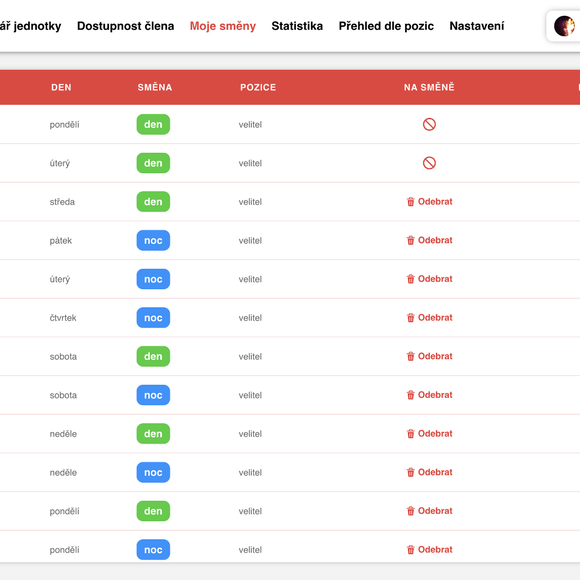Click the SMĚNA column header
This screenshot has height=580, width=580.
[155, 87]
